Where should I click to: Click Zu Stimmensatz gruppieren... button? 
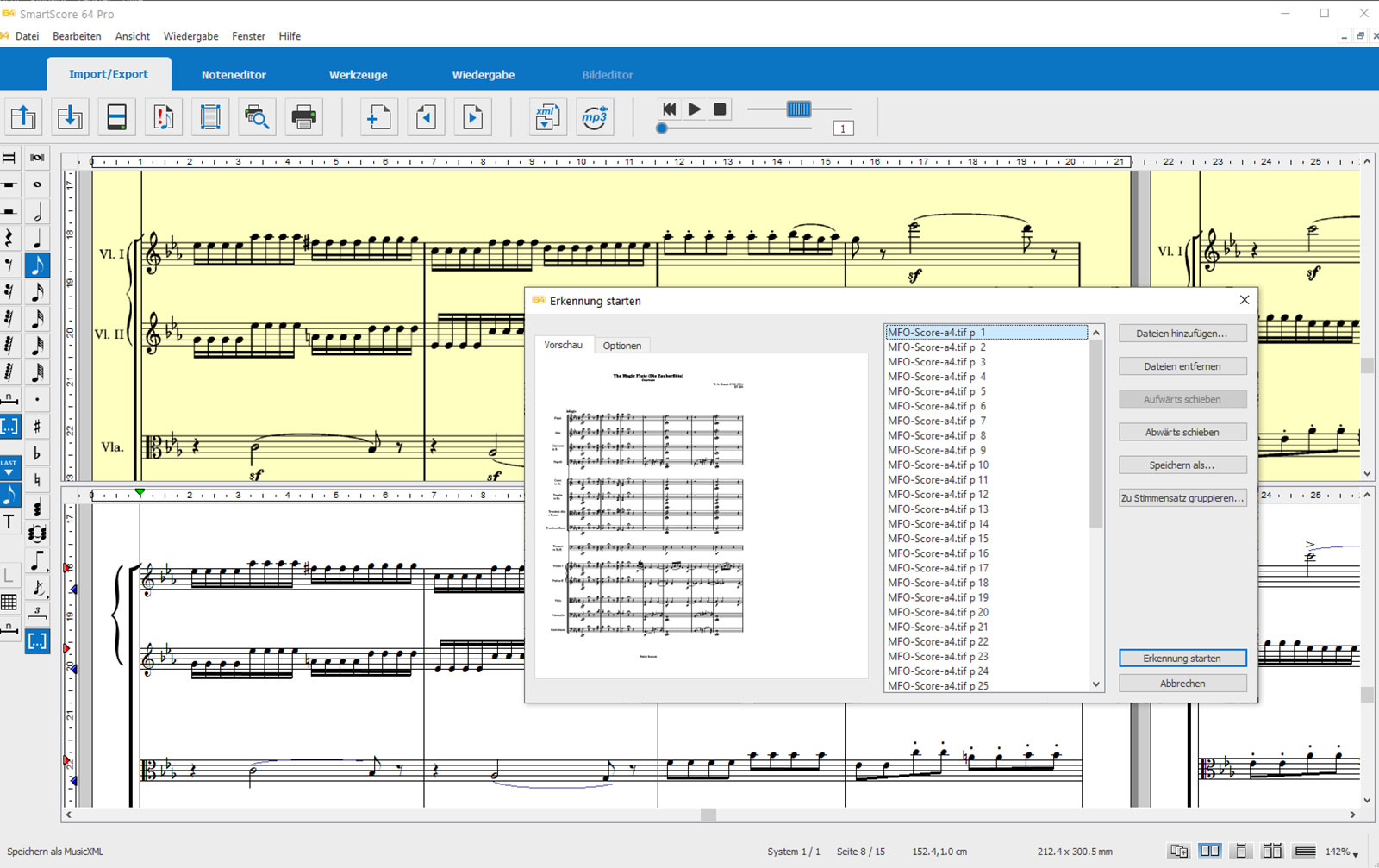pos(1182,498)
